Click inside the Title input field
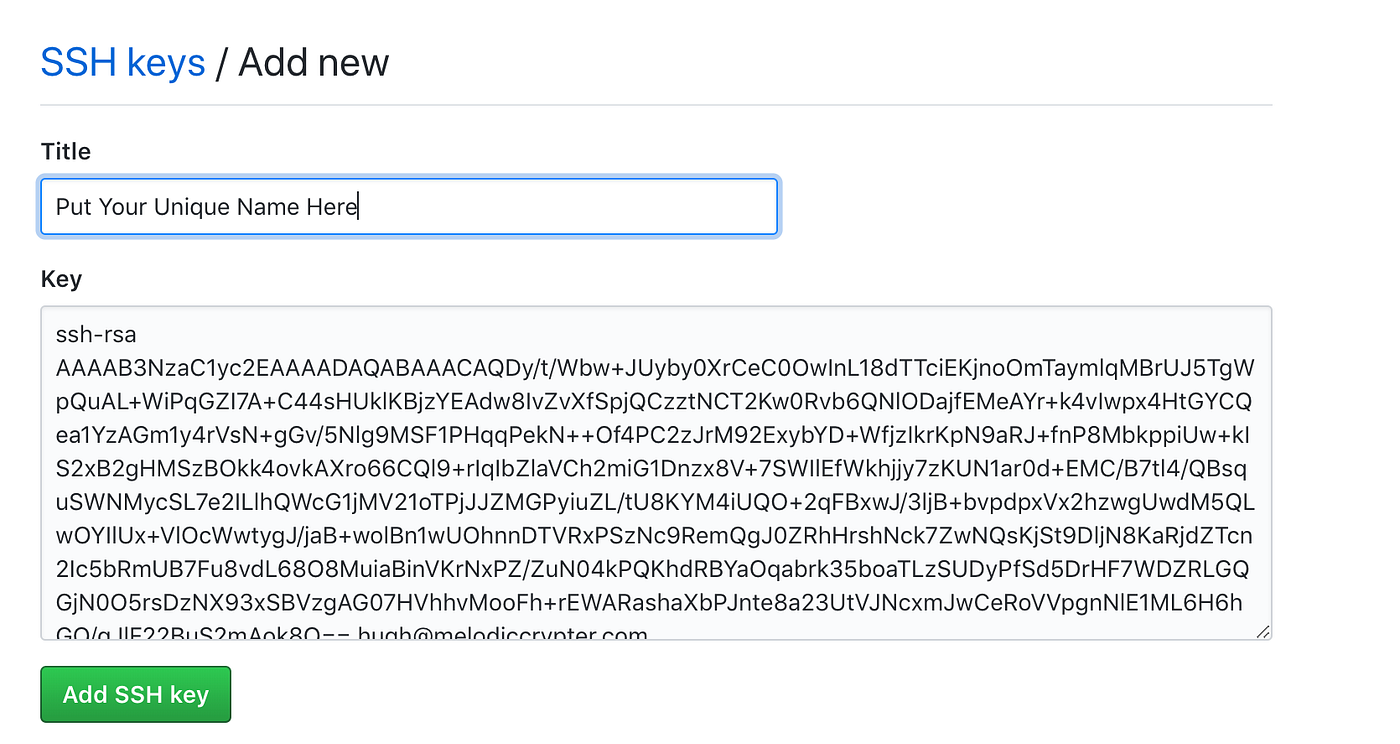The height and width of the screenshot is (744, 1400). tap(400, 206)
